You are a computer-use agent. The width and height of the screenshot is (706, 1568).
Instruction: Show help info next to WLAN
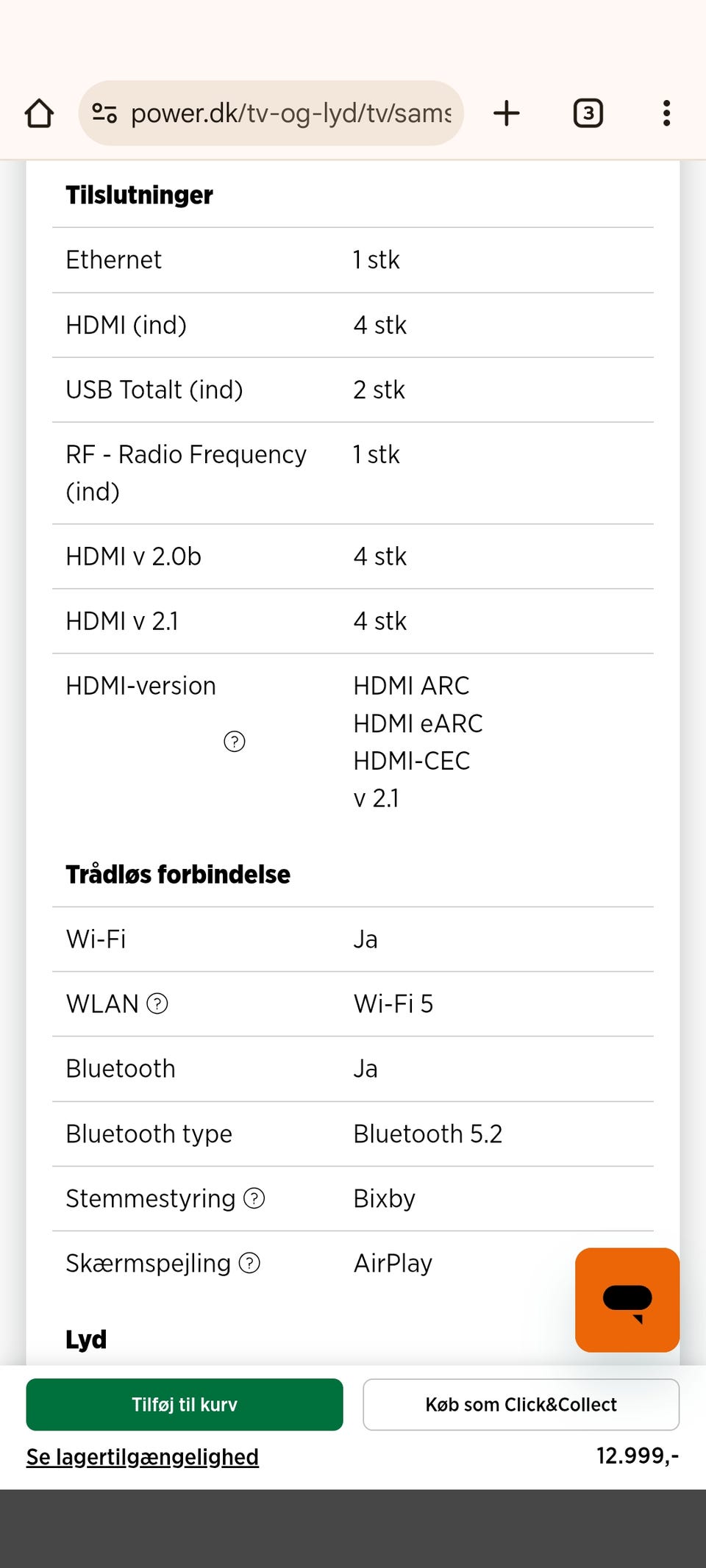click(157, 1003)
